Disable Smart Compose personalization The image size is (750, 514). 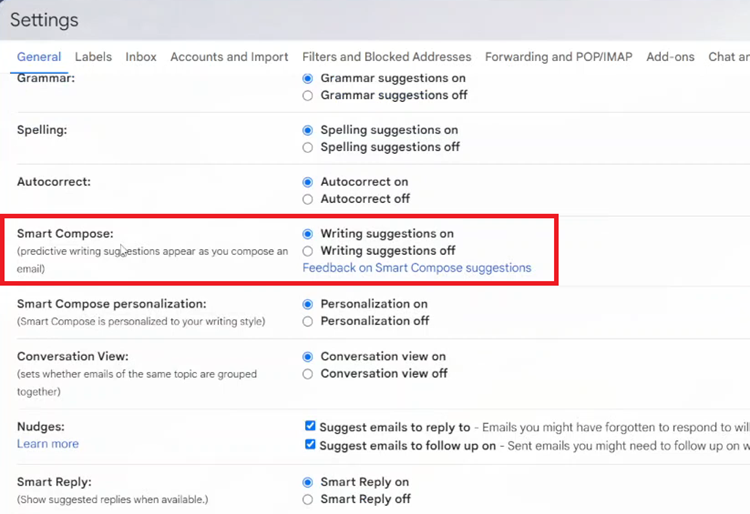pos(308,321)
